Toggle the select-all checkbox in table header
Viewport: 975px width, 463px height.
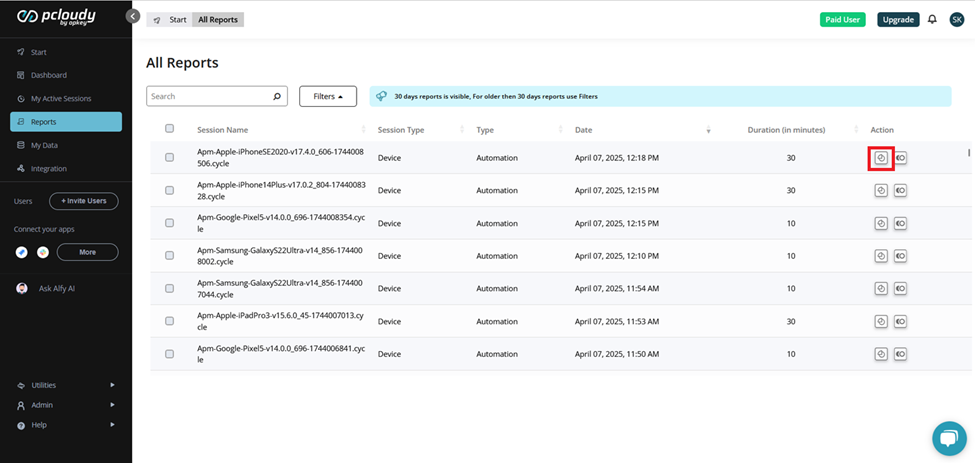click(x=169, y=129)
